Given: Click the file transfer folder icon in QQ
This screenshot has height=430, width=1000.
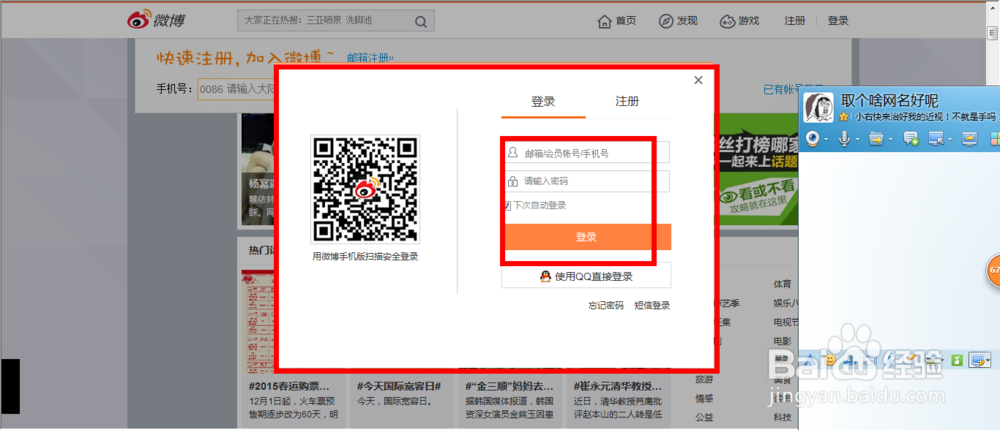Looking at the screenshot, I should point(876,138).
